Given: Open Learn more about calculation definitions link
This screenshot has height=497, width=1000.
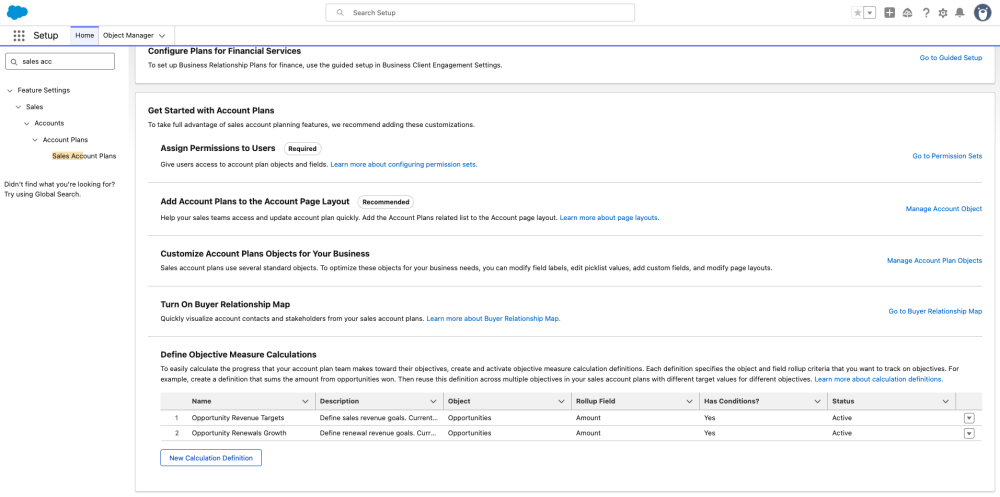Looking at the screenshot, I should click(x=879, y=379).
